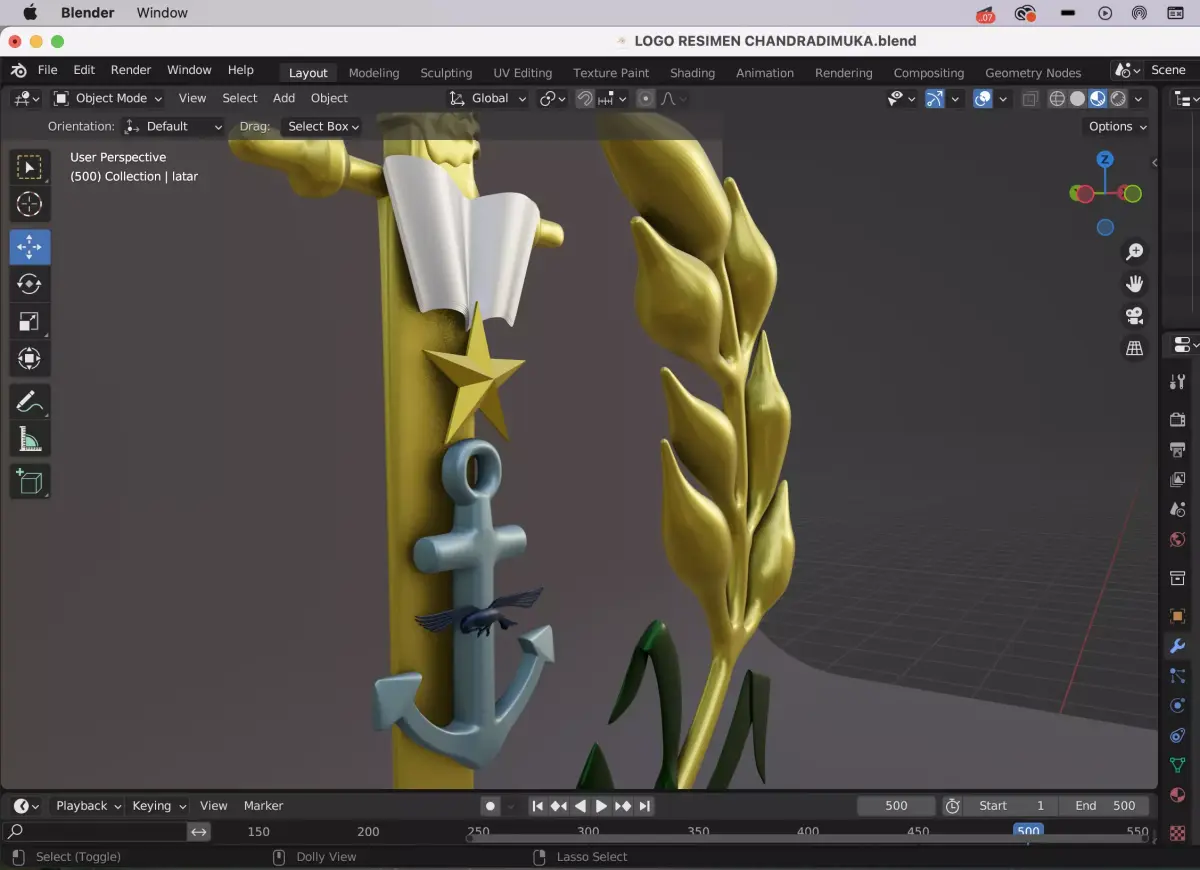Click the playhead marker at 500
The width and height of the screenshot is (1200, 870).
tap(1028, 831)
